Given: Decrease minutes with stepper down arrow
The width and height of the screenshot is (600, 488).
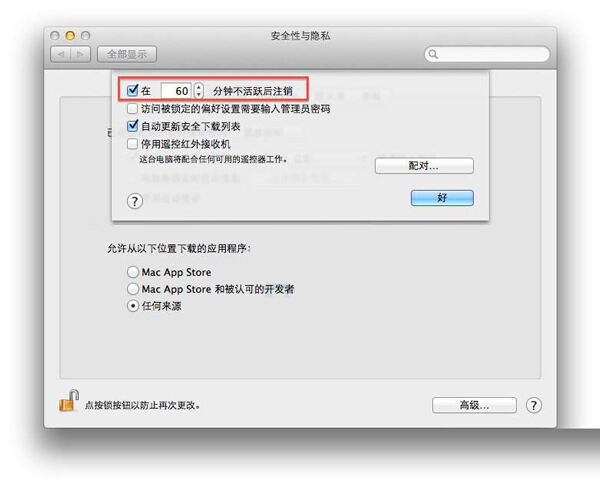Looking at the screenshot, I should [199, 95].
